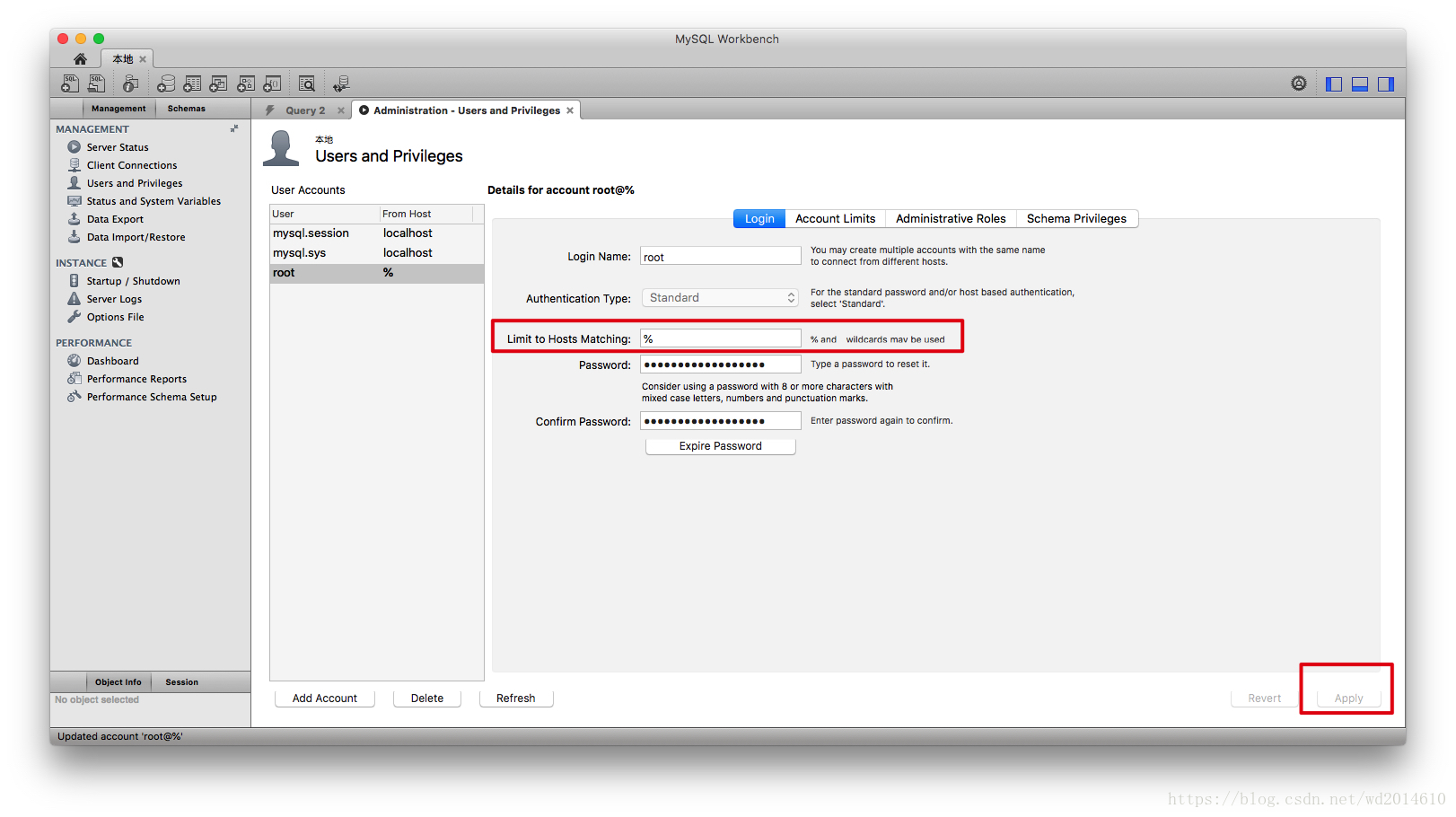Create a new table icon
The height and width of the screenshot is (817, 1456).
pos(192,83)
